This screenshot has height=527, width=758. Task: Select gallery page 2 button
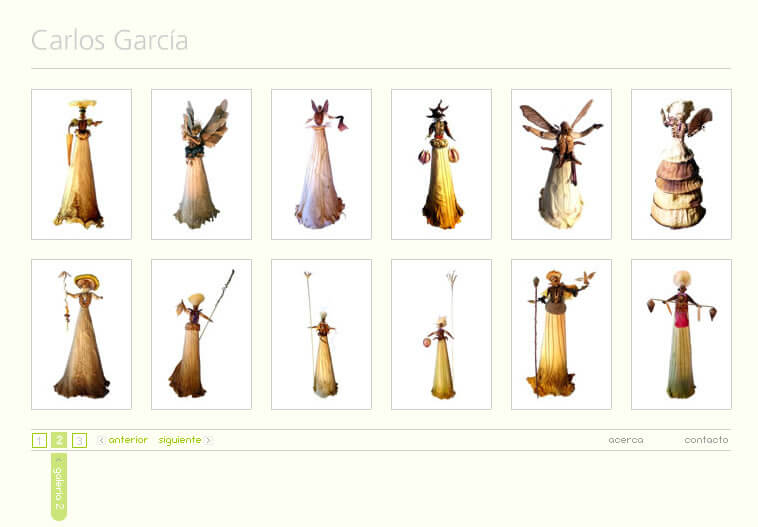point(59,440)
